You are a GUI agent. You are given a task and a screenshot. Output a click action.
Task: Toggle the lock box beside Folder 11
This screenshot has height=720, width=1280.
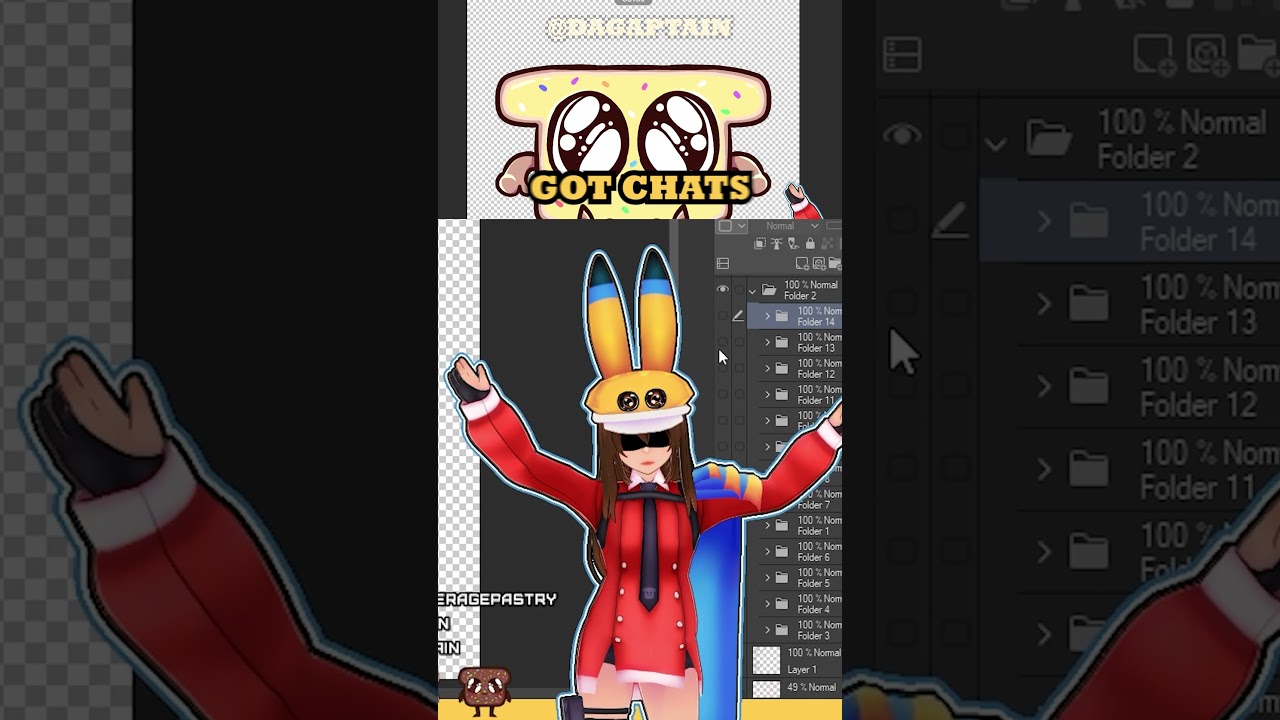tap(739, 394)
